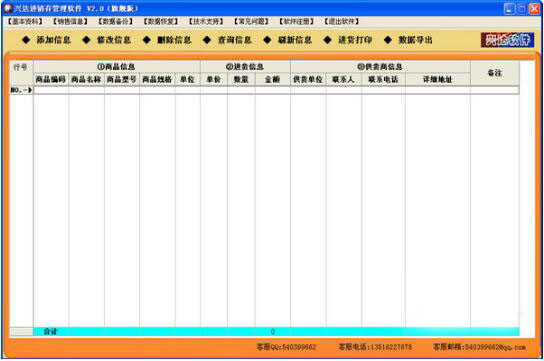This screenshot has width=544, height=361.
Task: Open 查询信息 search function
Action: 227,40
